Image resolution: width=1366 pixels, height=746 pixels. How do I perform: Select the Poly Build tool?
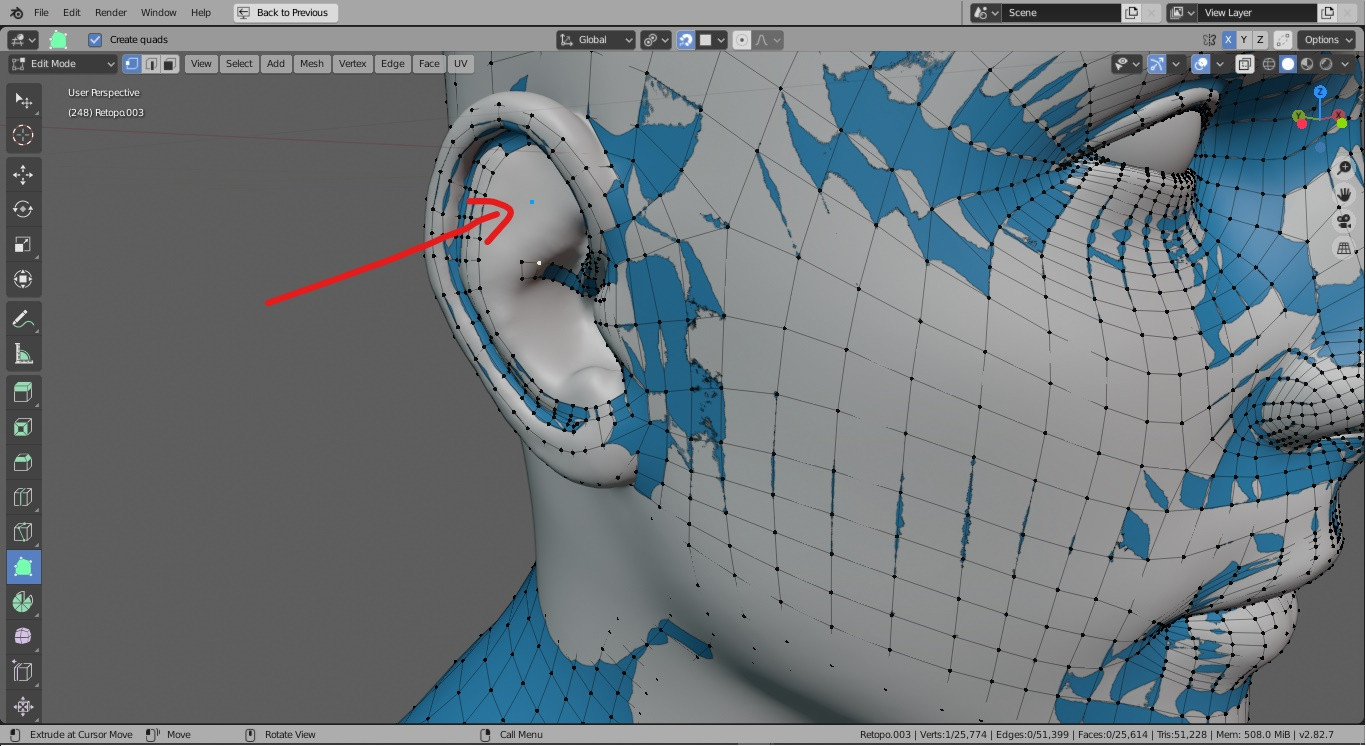click(24, 567)
